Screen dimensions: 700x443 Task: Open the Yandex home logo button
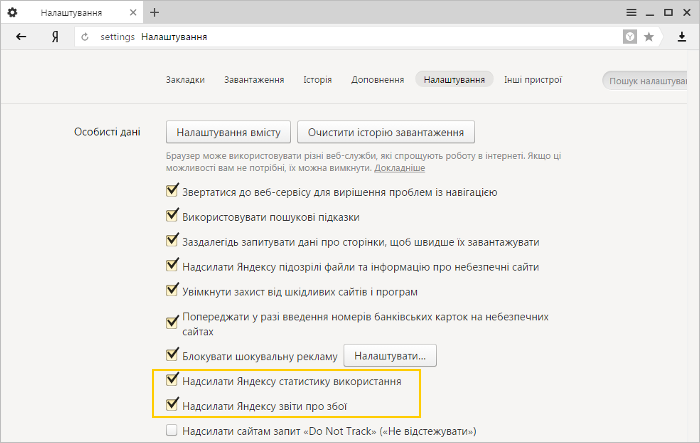pos(55,37)
